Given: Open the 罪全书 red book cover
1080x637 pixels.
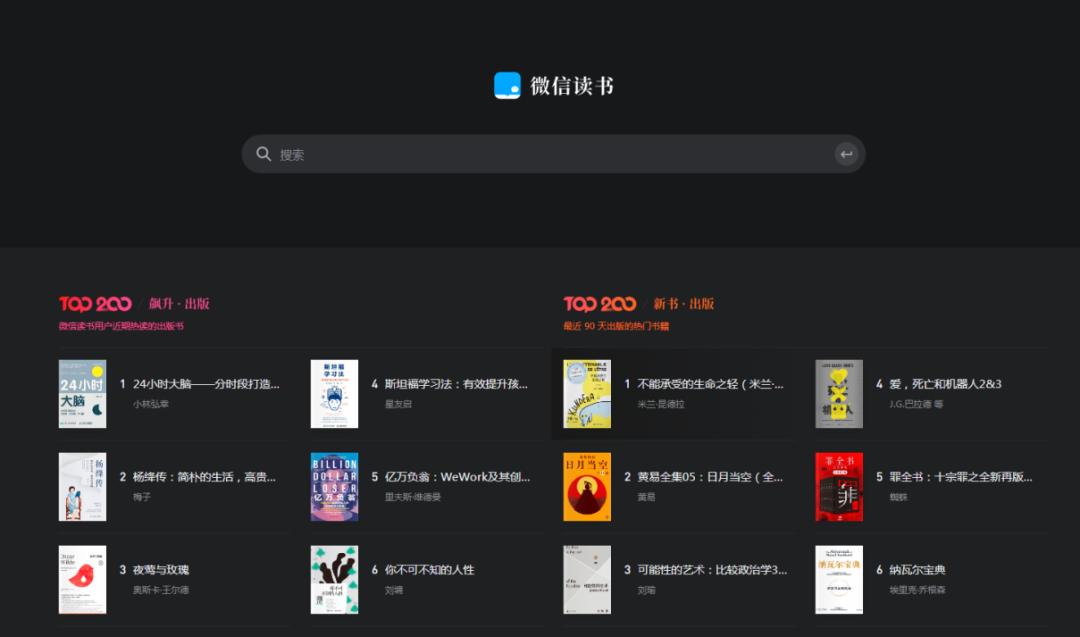Looking at the screenshot, I should pyautogui.click(x=839, y=487).
